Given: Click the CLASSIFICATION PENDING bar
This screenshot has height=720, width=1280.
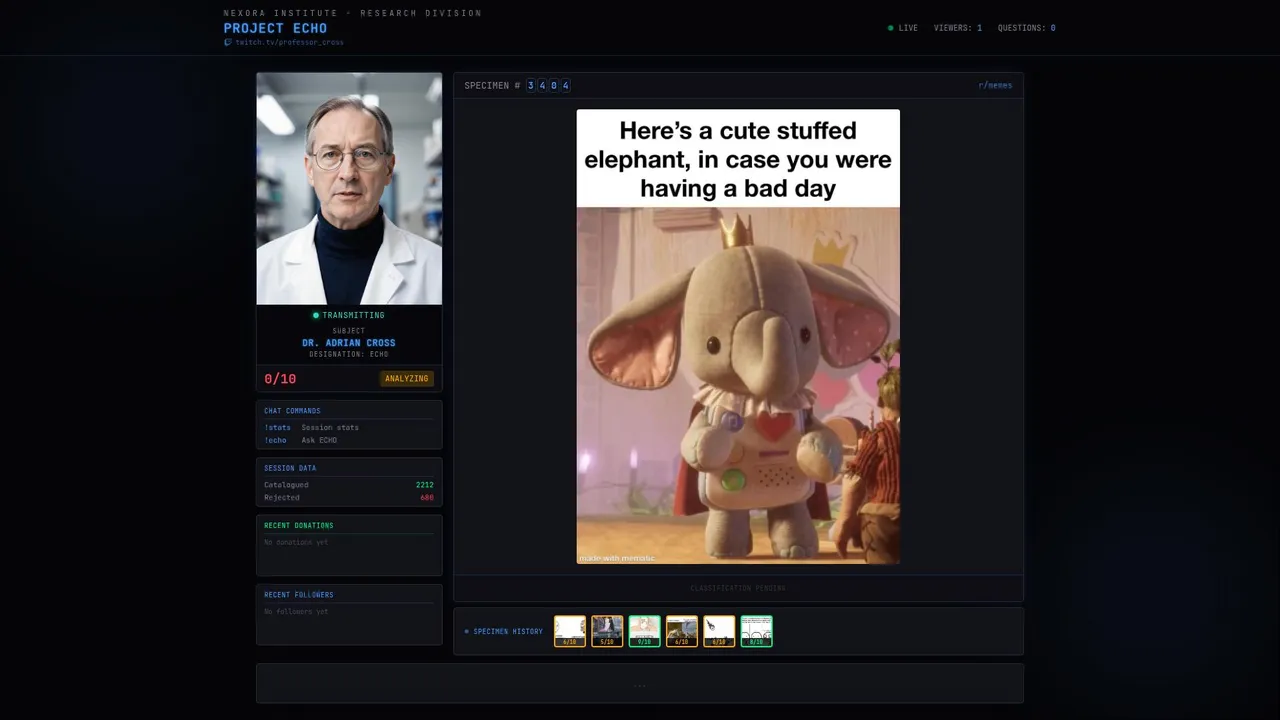Looking at the screenshot, I should click(x=738, y=588).
